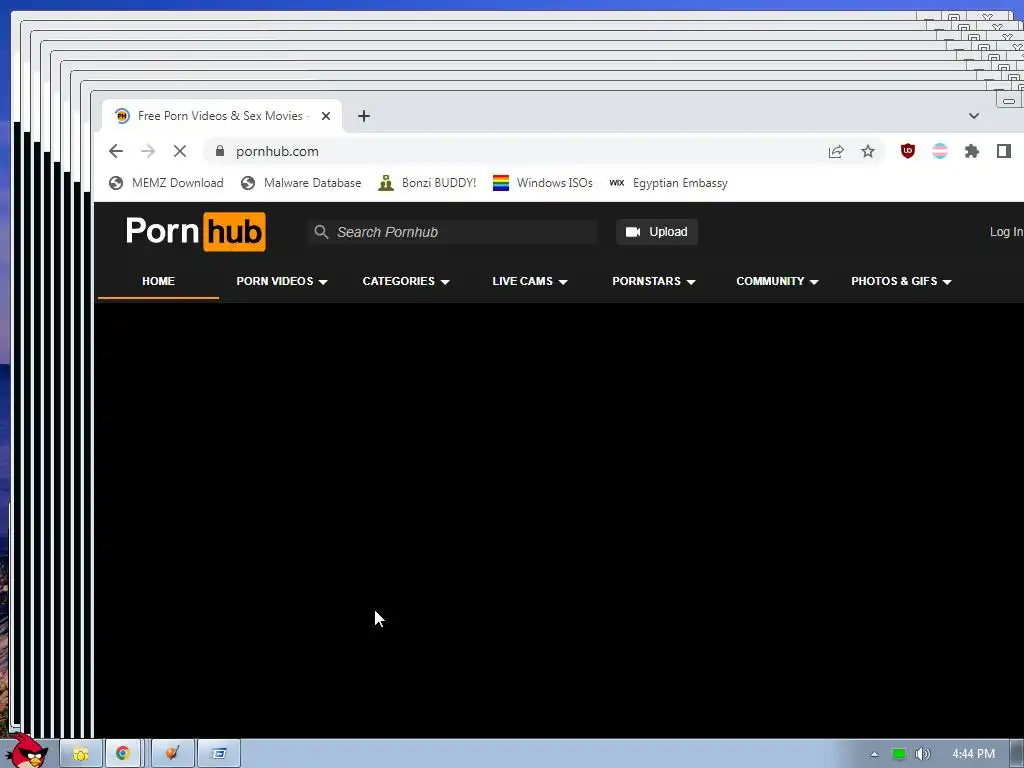This screenshot has height=768, width=1024.
Task: Click the Log In link
Action: pyautogui.click(x=1006, y=232)
